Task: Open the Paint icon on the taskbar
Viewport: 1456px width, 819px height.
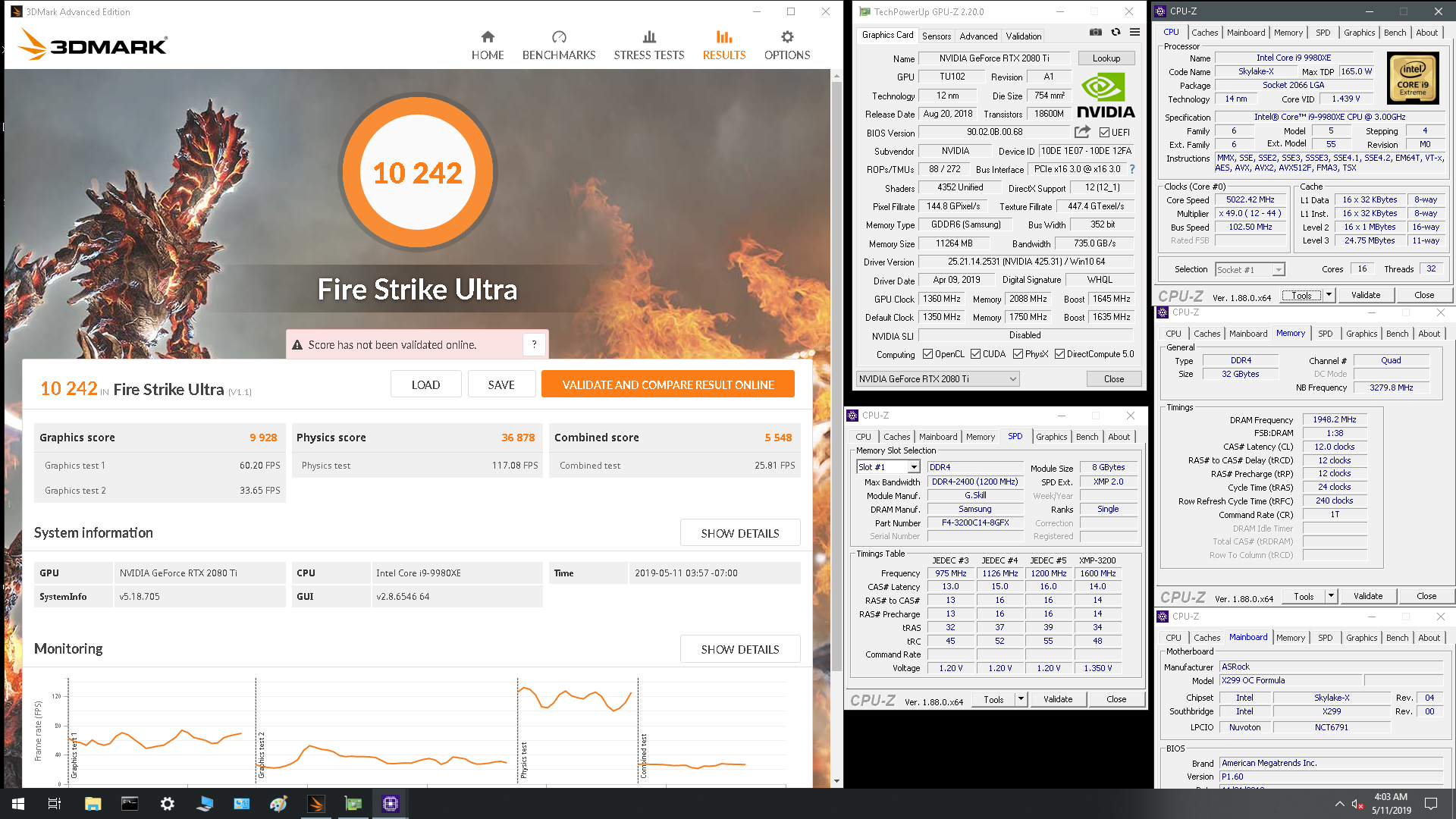Action: (278, 804)
